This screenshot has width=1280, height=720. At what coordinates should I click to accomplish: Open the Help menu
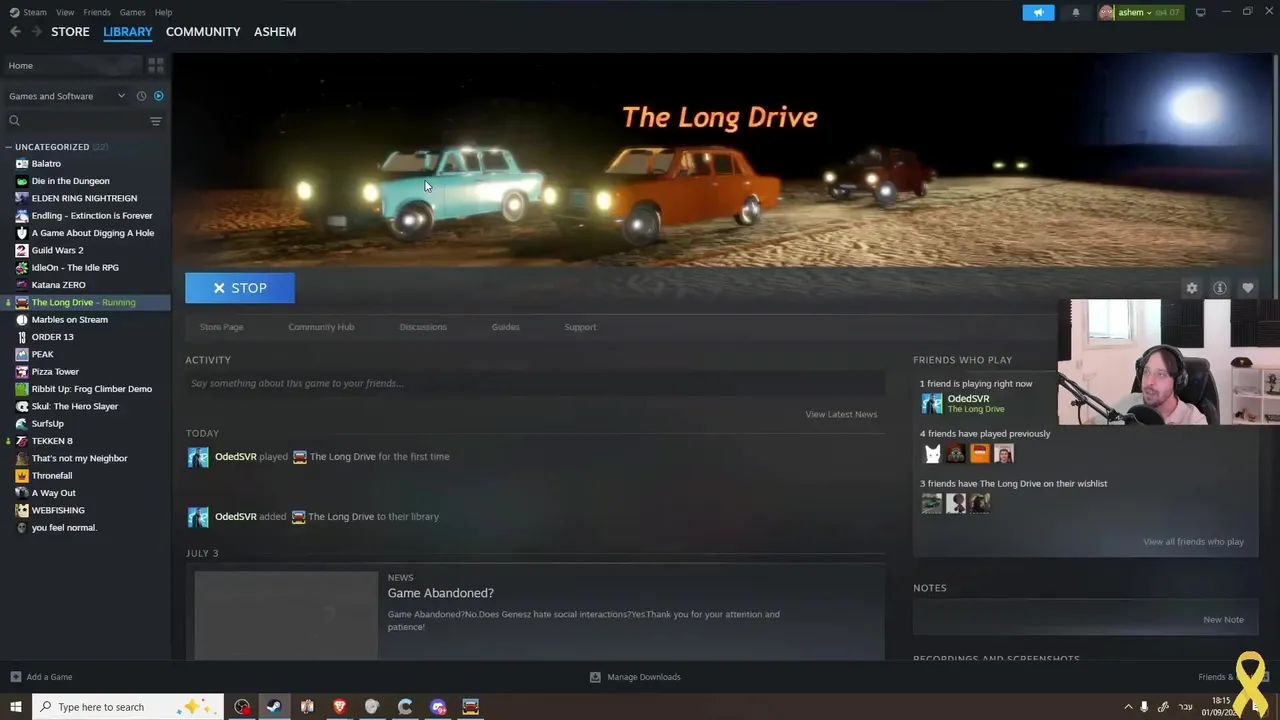click(x=163, y=12)
